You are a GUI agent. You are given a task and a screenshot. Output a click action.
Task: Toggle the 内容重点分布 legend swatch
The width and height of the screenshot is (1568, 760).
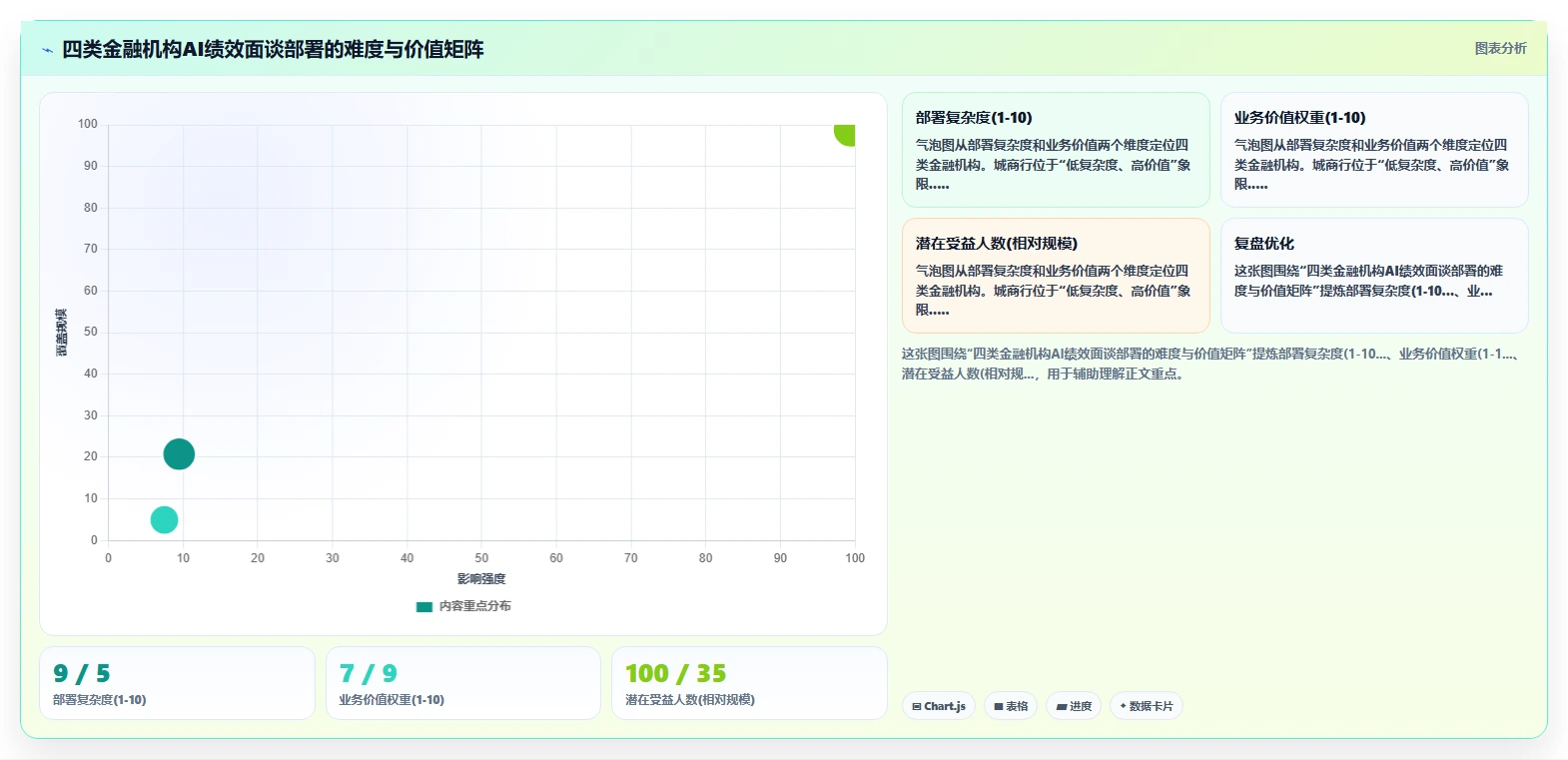(x=424, y=606)
